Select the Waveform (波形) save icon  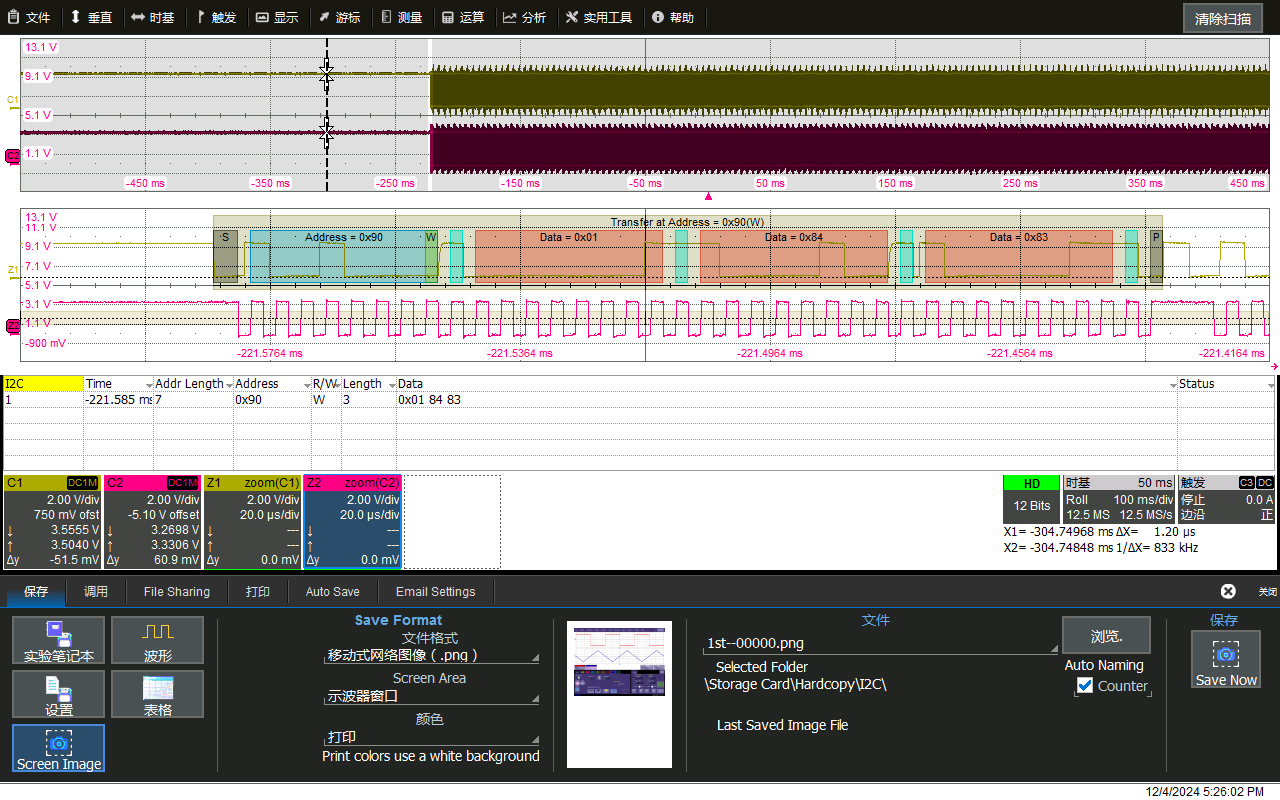point(157,640)
